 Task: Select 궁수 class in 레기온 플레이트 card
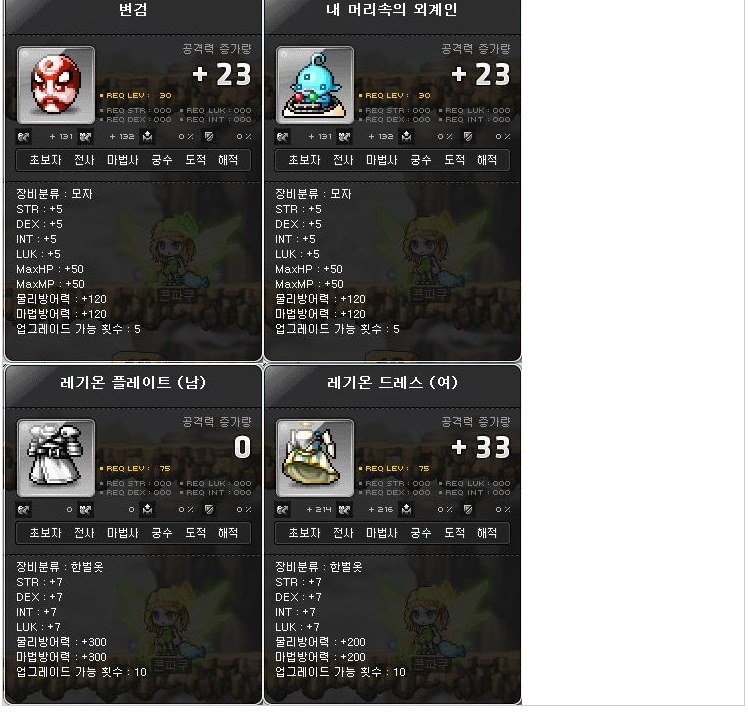coord(162,533)
